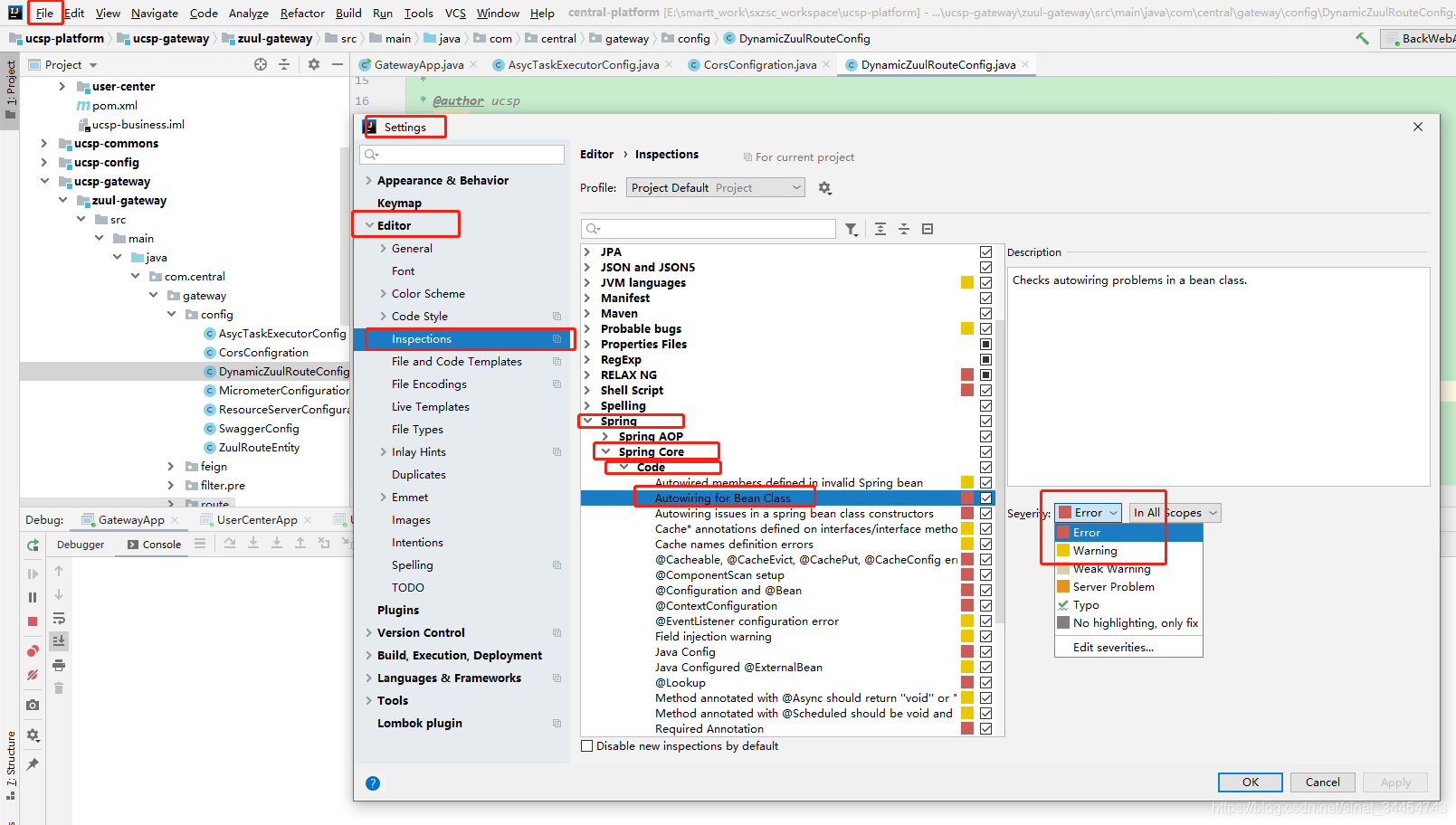Toggle the Field injection warning checkbox
This screenshot has height=825, width=1456.
986,637
